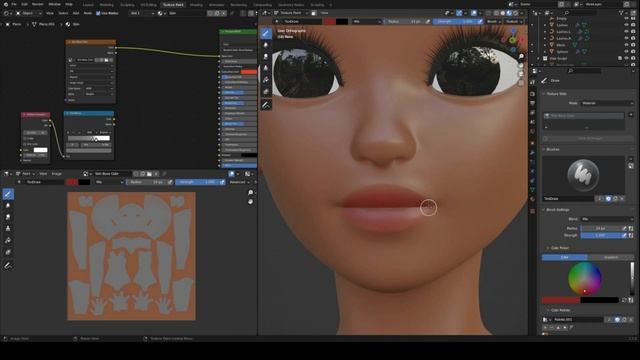
Task: Hide the Mesh object with its eye icon
Action: [x=627, y=45]
